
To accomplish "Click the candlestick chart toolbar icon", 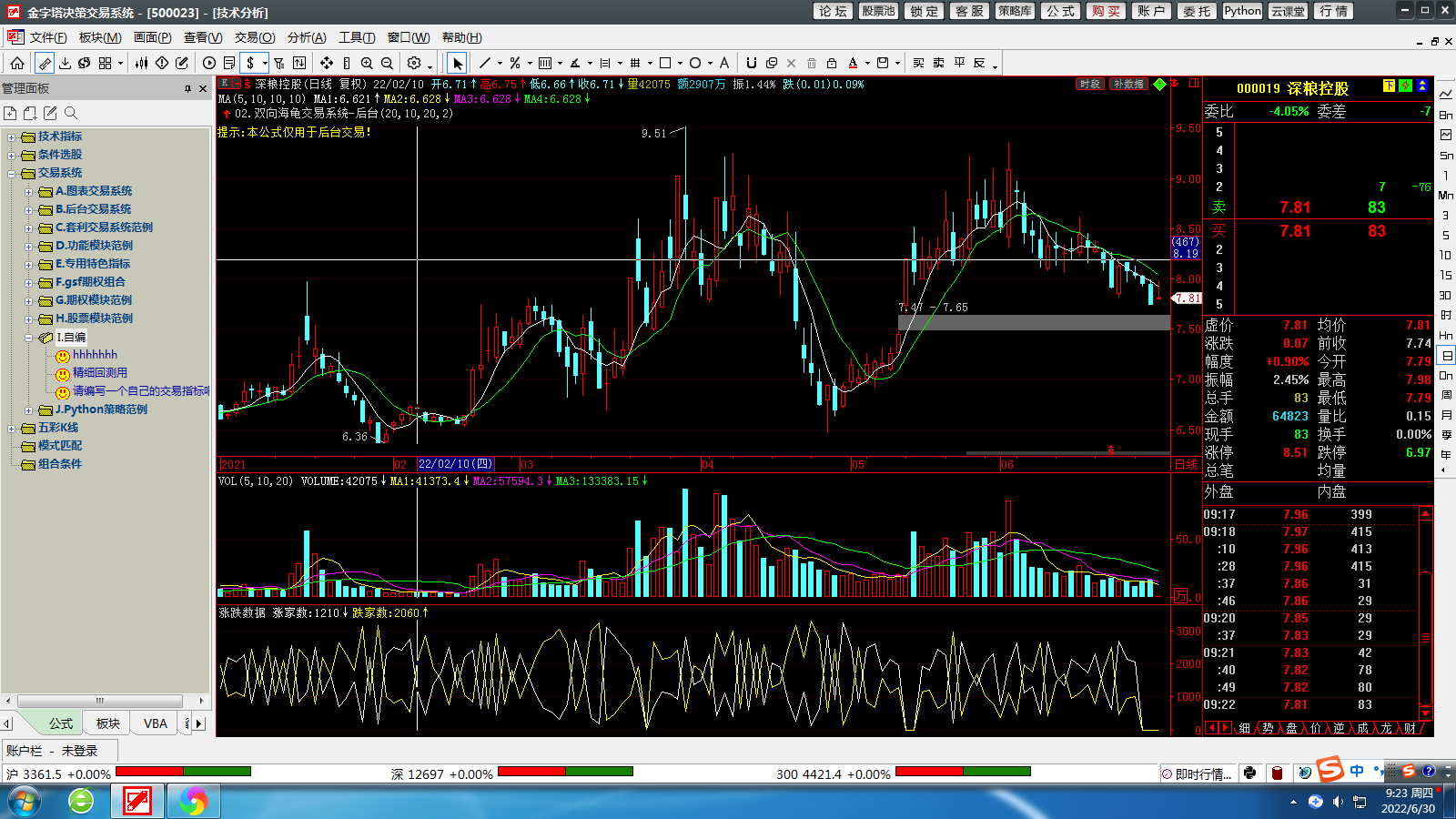I will pos(142,63).
